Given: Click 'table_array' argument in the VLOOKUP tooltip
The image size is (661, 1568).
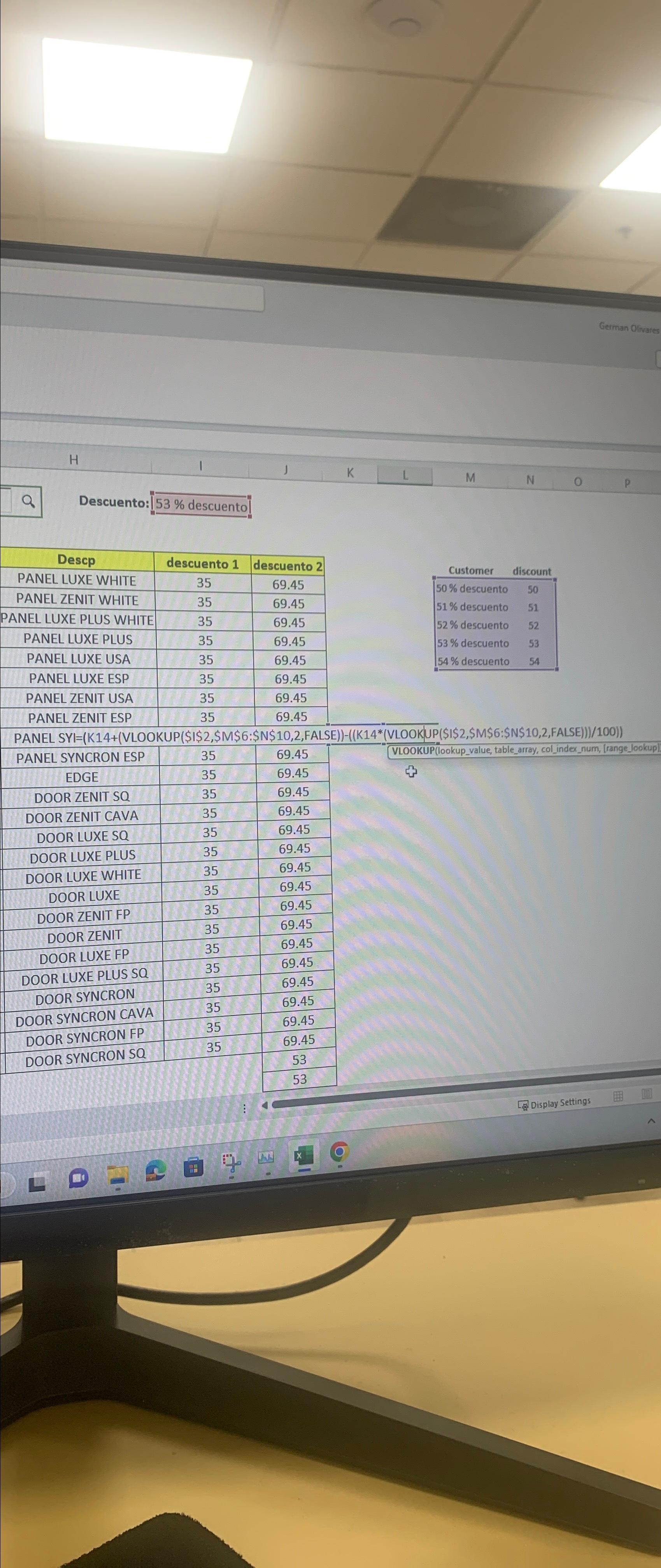Looking at the screenshot, I should 515,749.
